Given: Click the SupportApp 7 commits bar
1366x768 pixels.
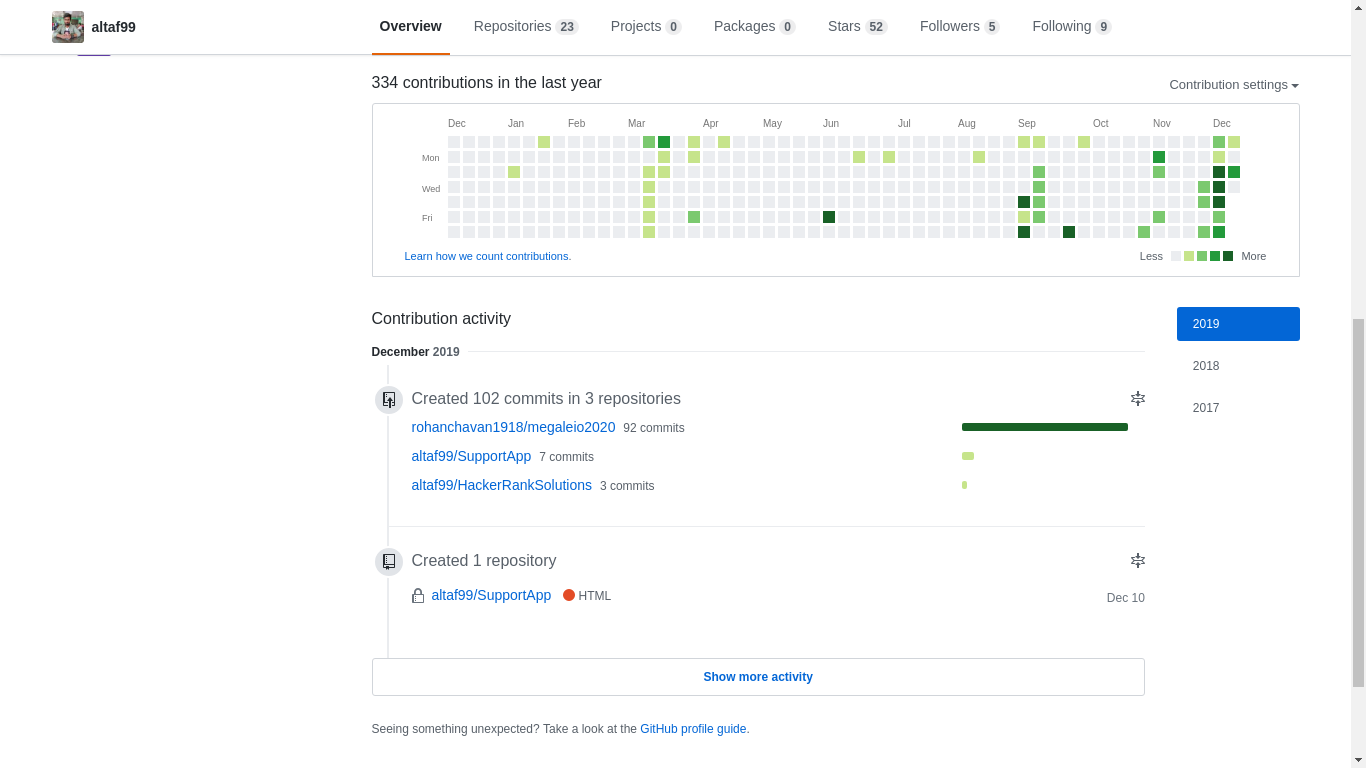Looking at the screenshot, I should click(968, 456).
